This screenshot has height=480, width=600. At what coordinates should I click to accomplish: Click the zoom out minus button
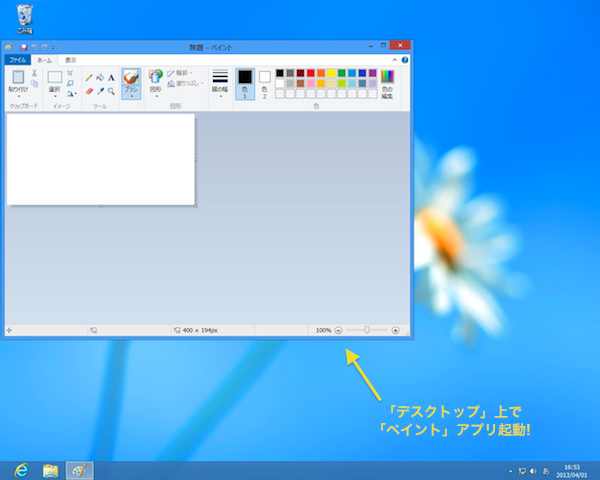[x=338, y=330]
